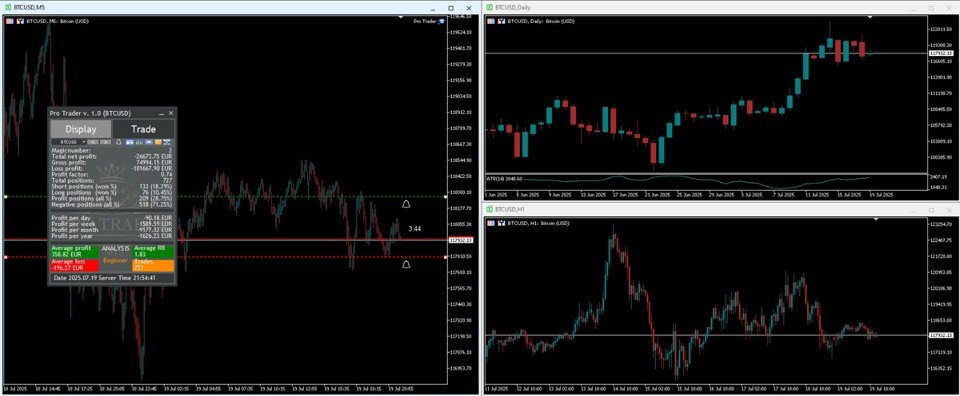Click the bell notification icon in panel toolbar
960x396 pixels.
(119, 142)
